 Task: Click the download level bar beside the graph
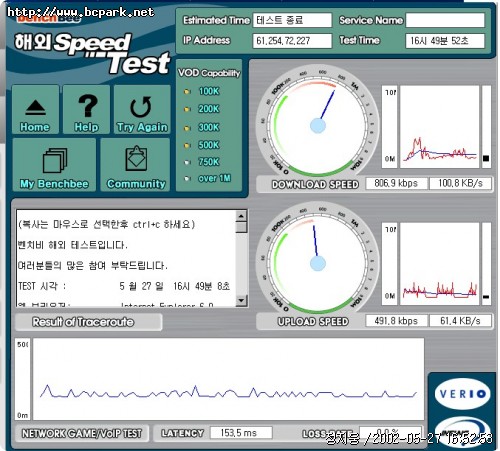point(486,127)
